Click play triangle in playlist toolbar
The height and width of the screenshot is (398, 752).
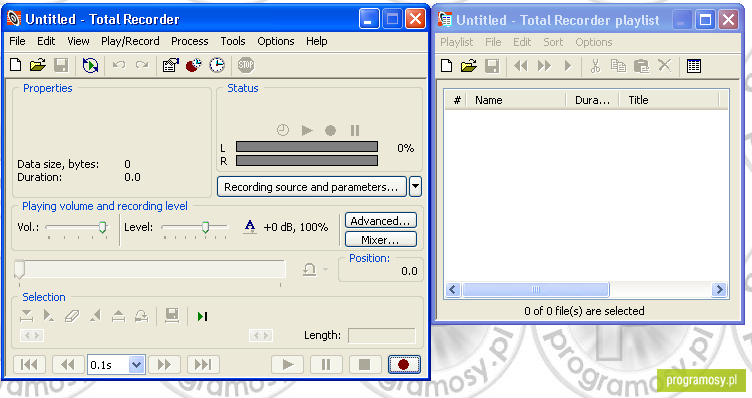(x=568, y=66)
